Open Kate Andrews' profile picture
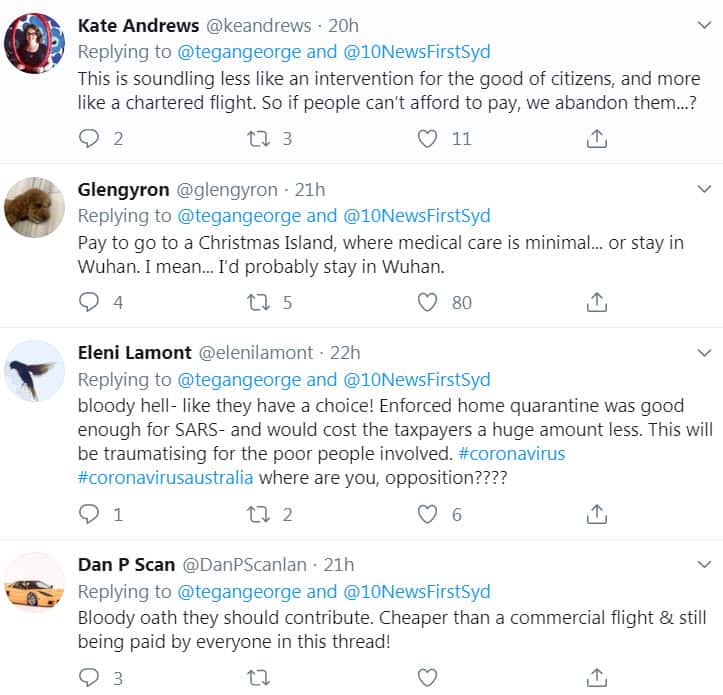Screen dimensions: 723x695 [35, 43]
